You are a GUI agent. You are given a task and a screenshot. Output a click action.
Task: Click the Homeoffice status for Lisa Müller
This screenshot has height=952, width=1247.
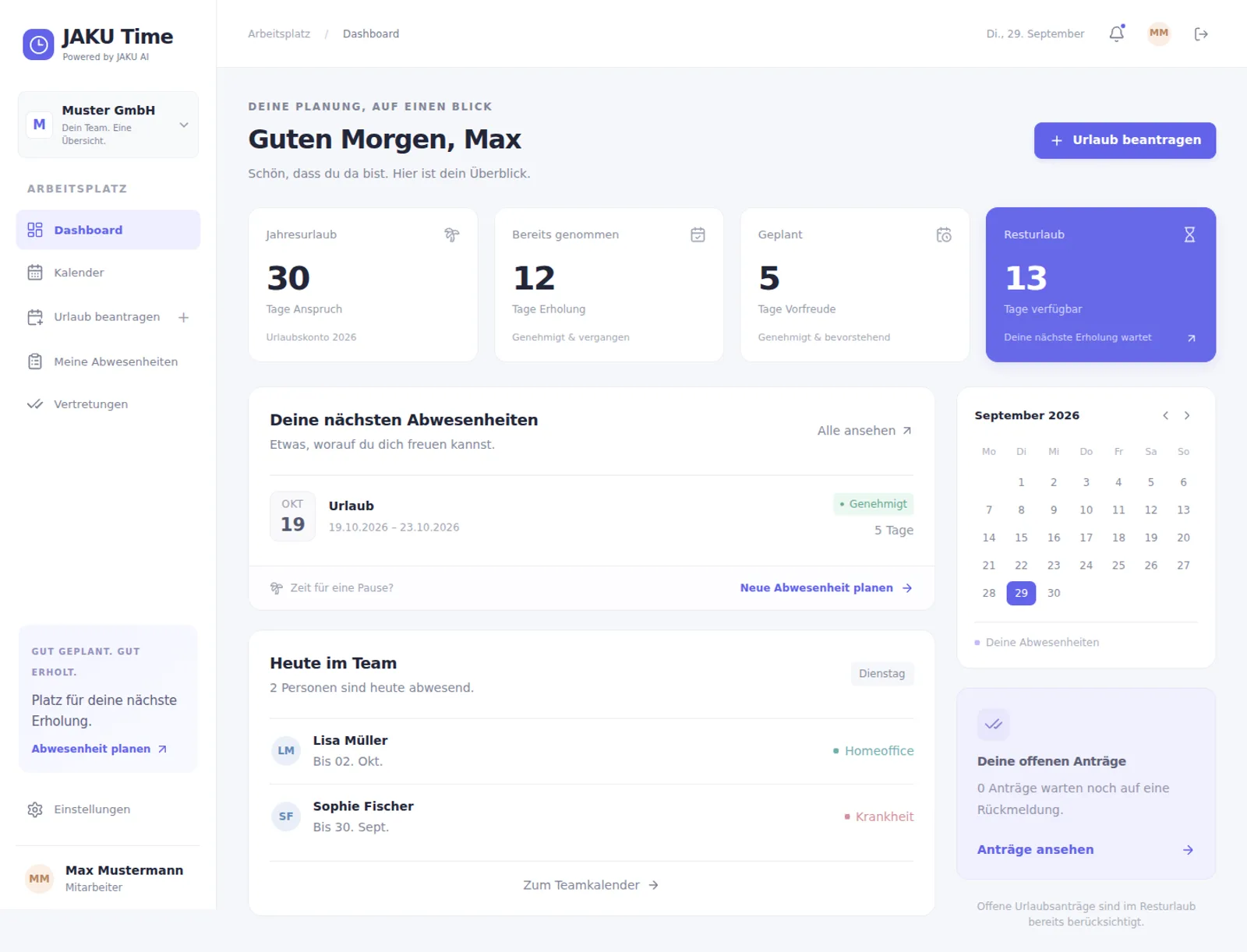coord(873,751)
